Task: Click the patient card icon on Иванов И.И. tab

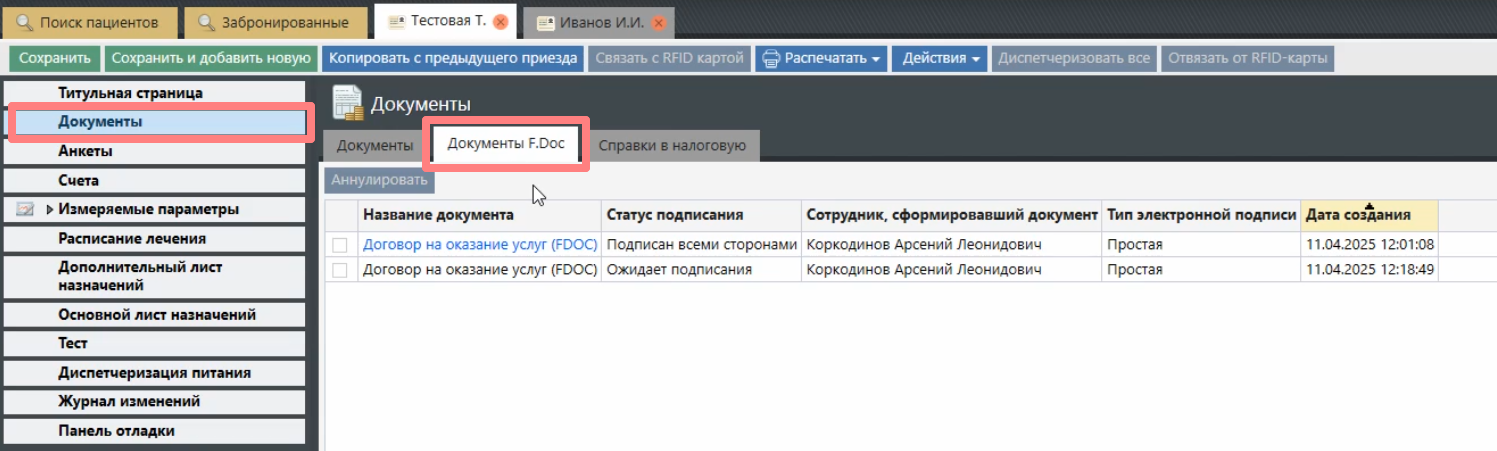Action: click(x=546, y=22)
